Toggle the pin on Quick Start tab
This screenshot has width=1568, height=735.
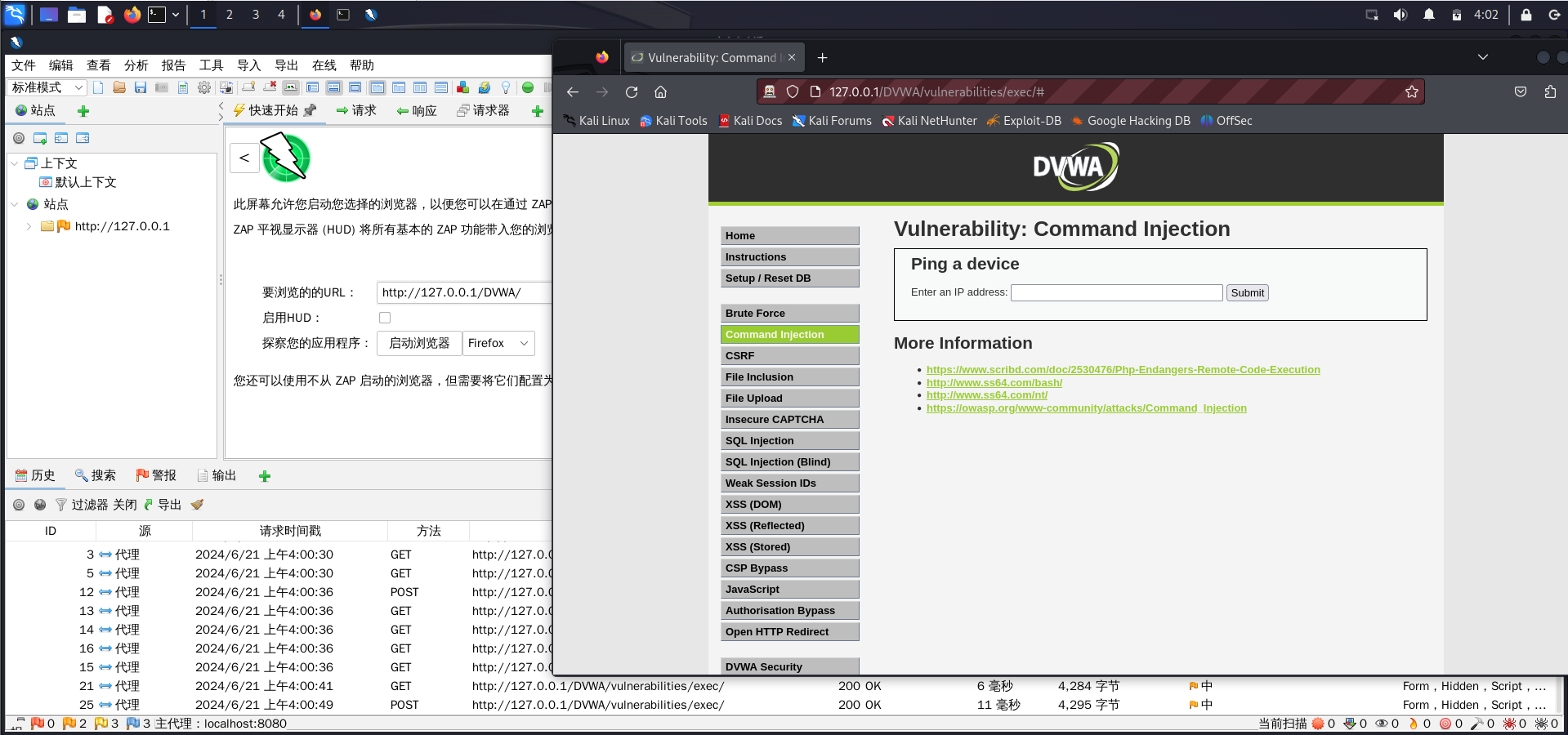[310, 110]
